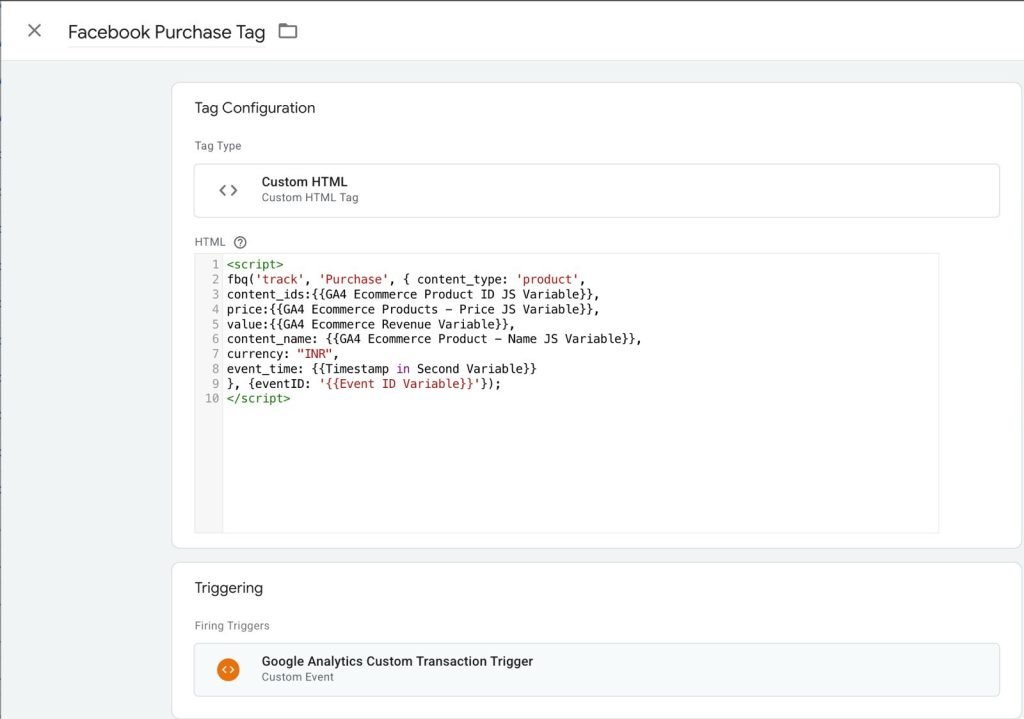Click the Tag Configuration heading
Screen dimensions: 1024x719
point(255,108)
